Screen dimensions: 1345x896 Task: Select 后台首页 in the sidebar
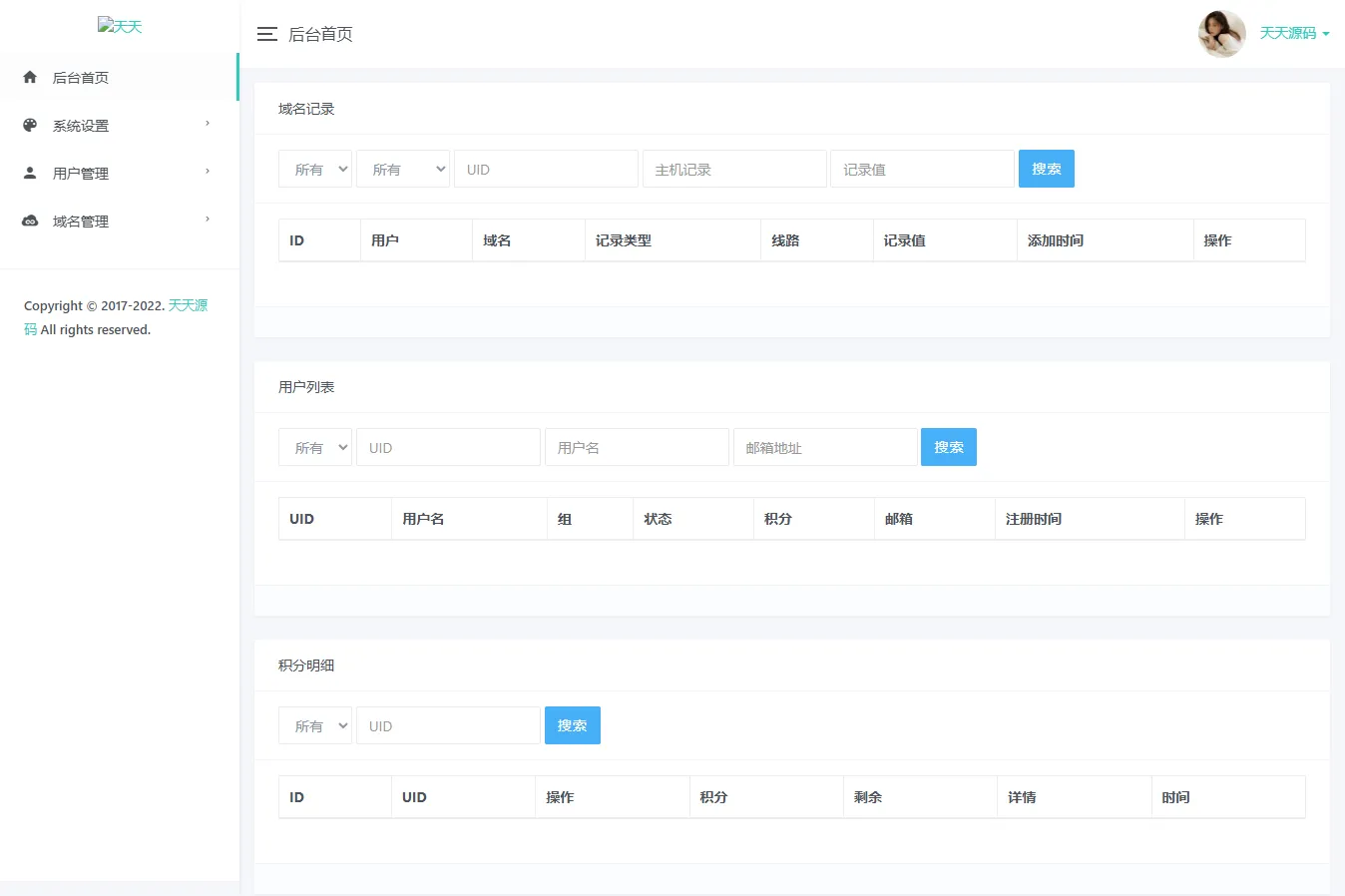click(119, 77)
